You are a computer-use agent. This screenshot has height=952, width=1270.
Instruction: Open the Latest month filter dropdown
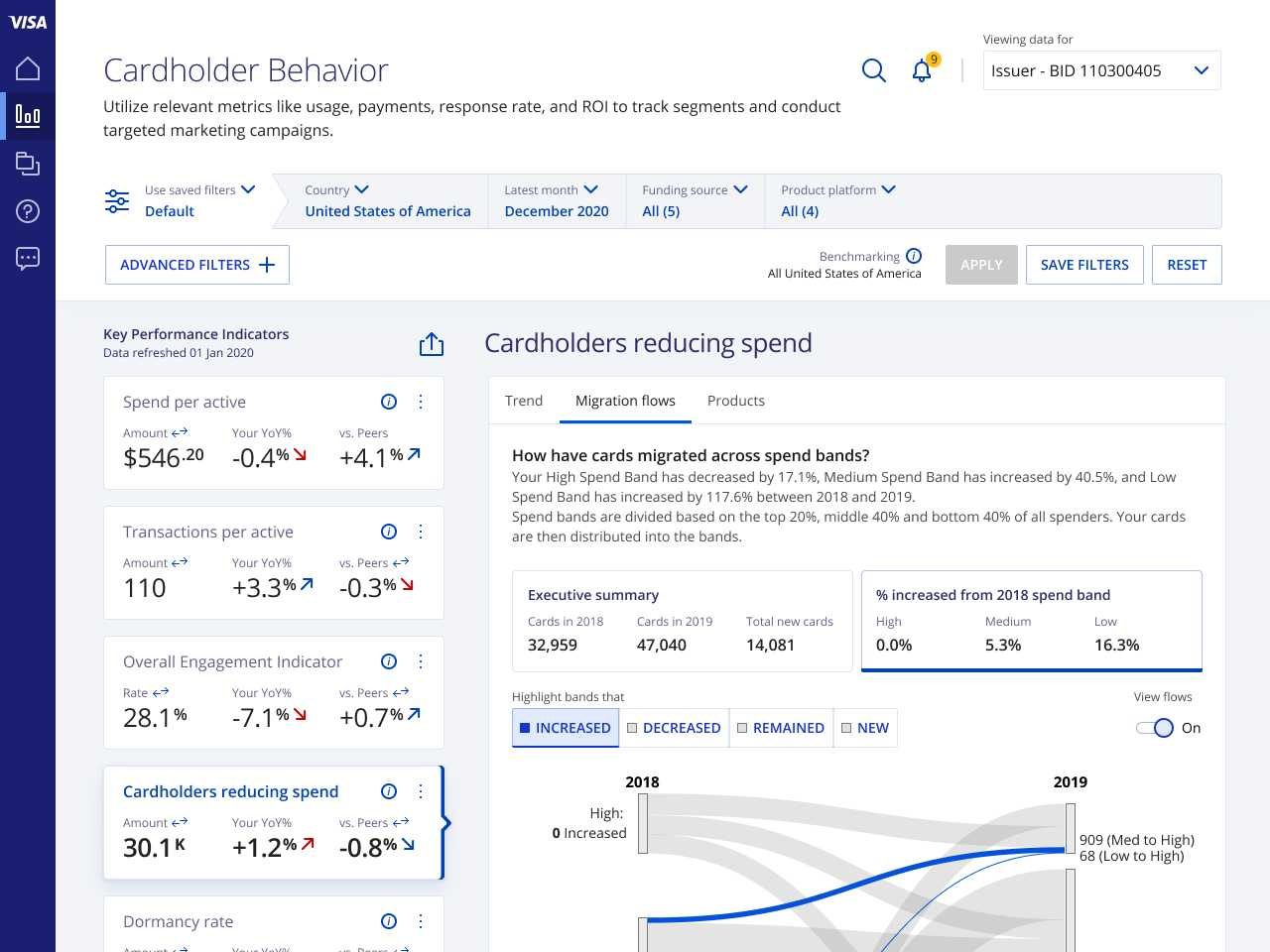point(552,189)
